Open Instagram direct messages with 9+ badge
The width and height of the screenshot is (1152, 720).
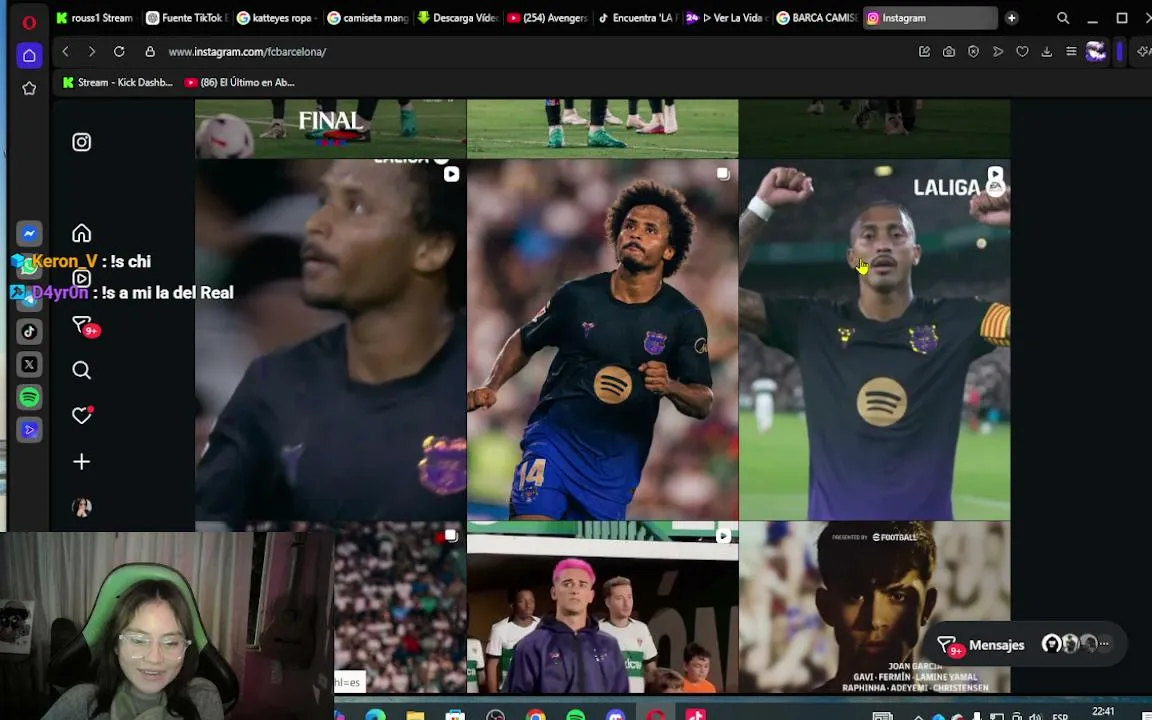coord(84,325)
